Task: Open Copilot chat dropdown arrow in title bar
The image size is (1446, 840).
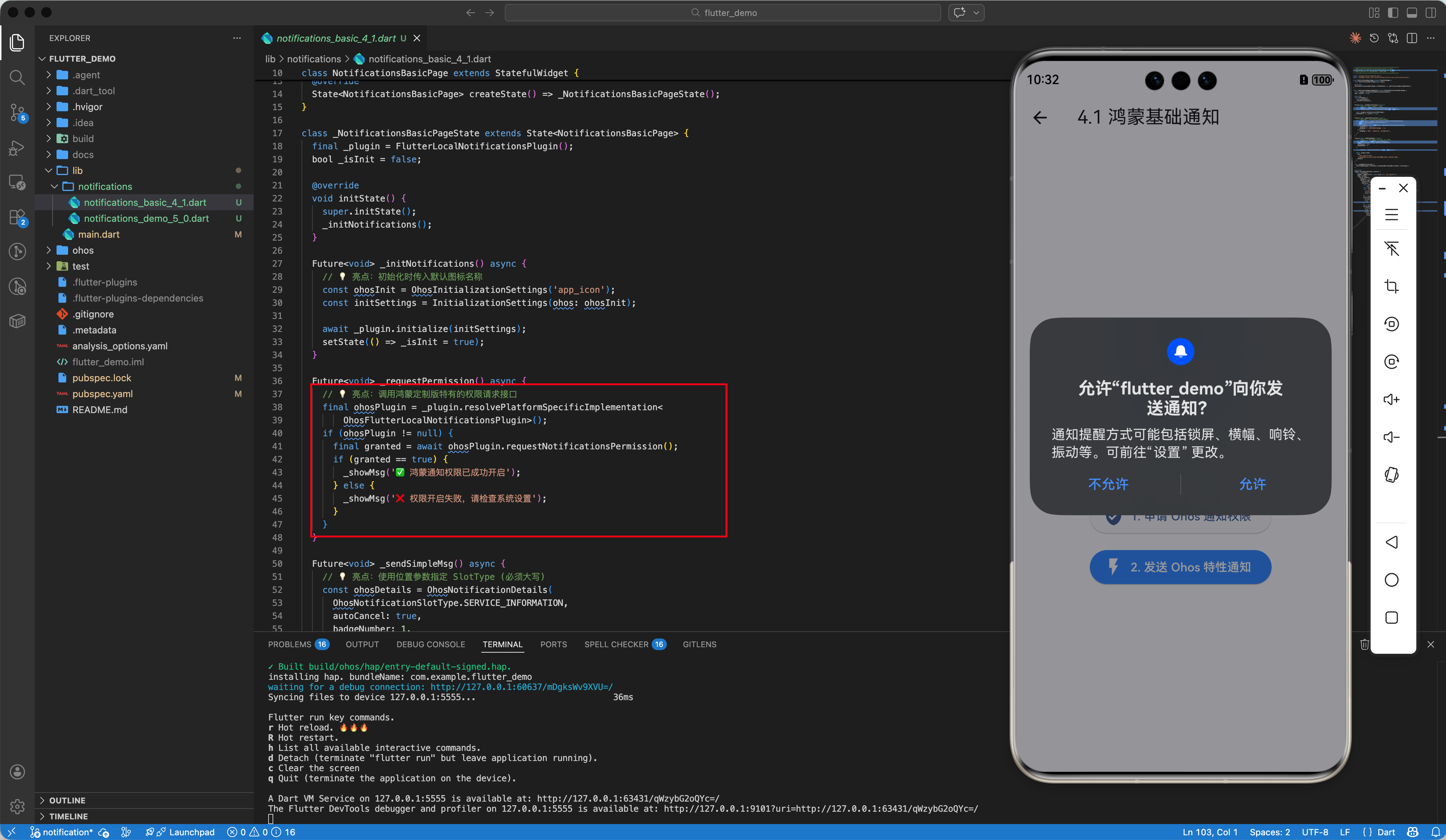Action: 976,13
